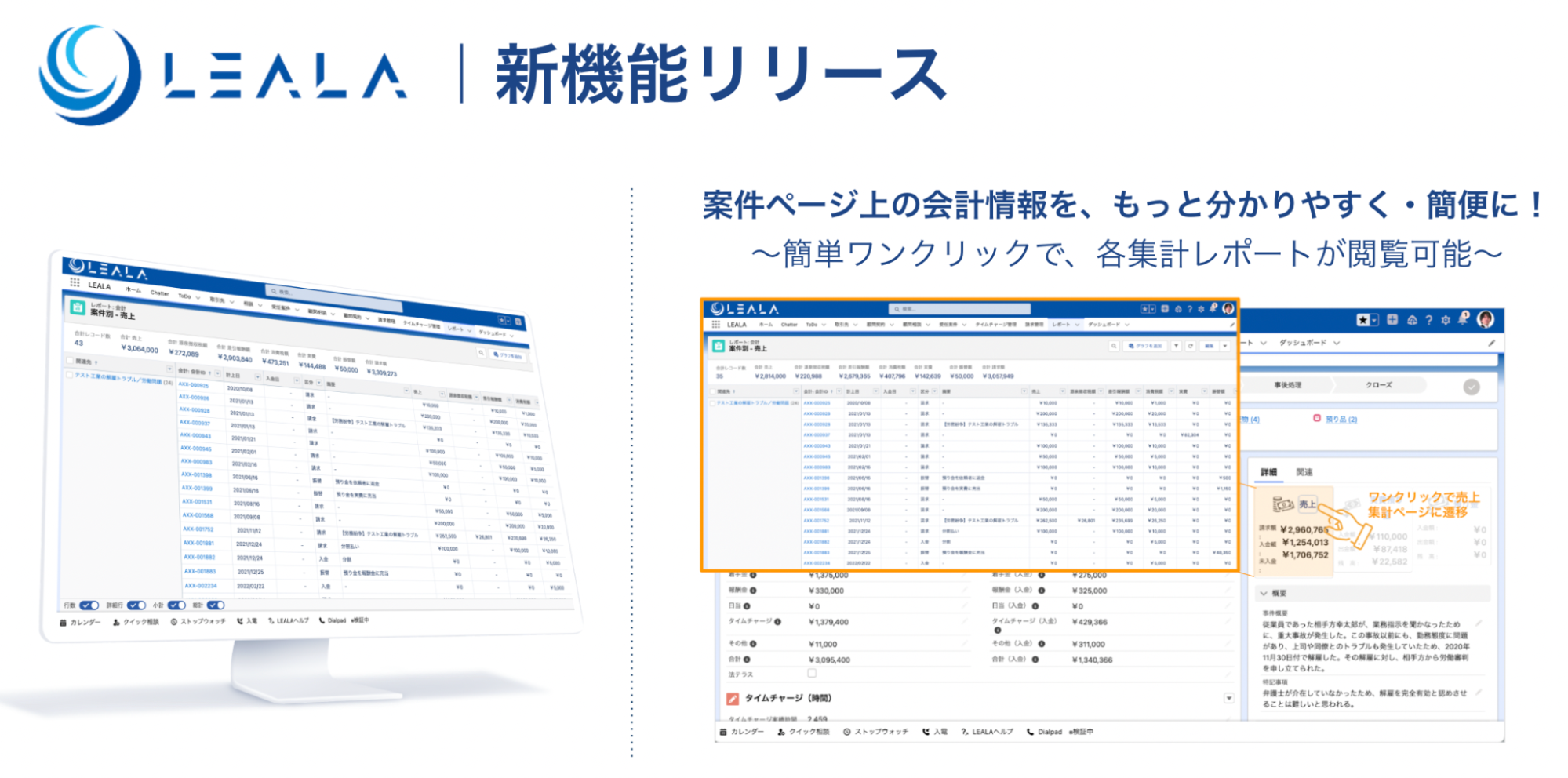Screen dimensions: 1568x778
Task: Collapse the 概要 section on the case page
Action: click(1264, 594)
